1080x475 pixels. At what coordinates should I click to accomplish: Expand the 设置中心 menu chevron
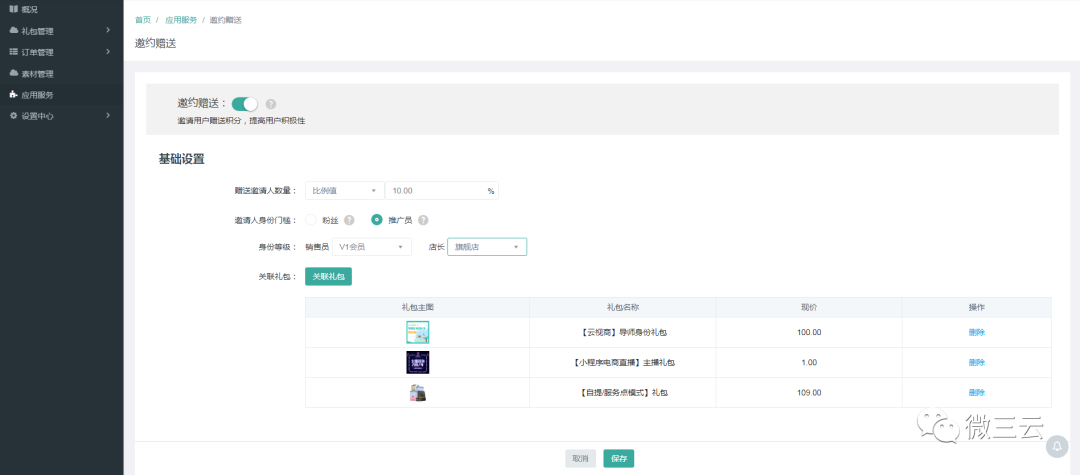point(108,116)
